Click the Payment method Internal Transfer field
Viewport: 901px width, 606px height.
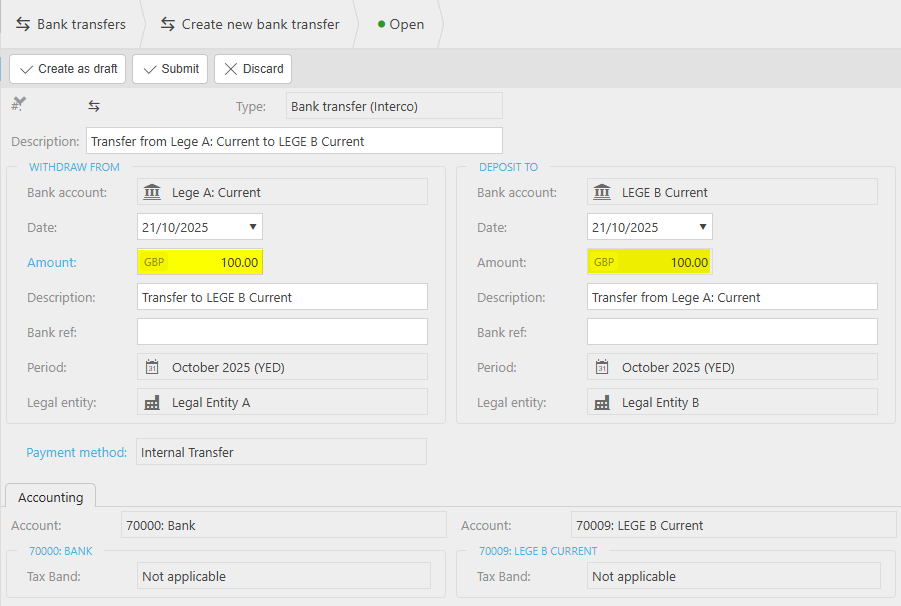[x=281, y=452]
